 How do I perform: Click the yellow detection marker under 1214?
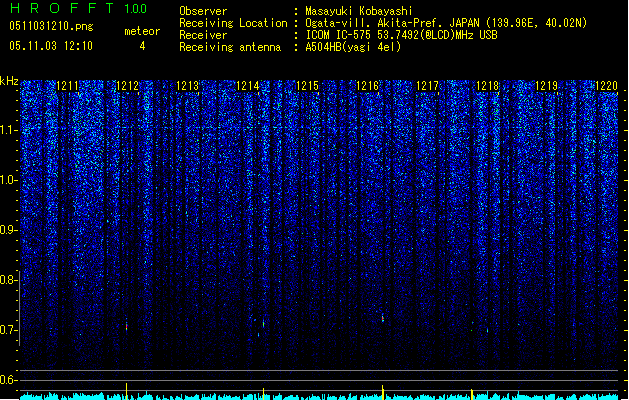pyautogui.click(x=263, y=394)
